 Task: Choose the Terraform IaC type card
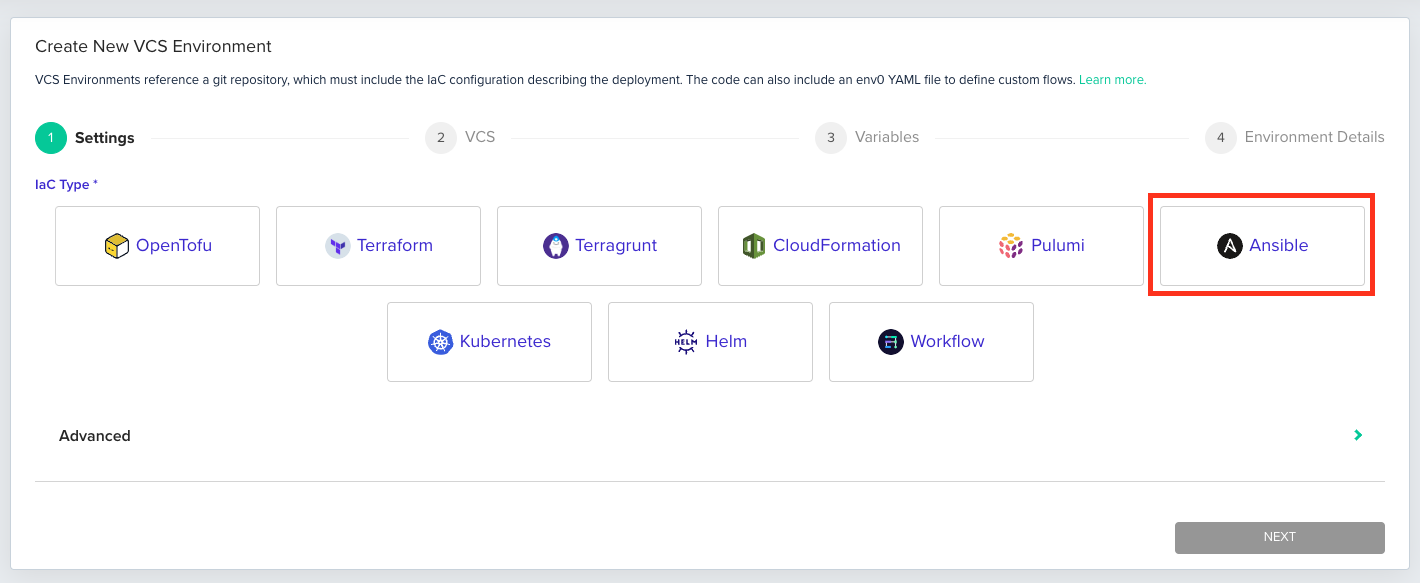point(378,246)
